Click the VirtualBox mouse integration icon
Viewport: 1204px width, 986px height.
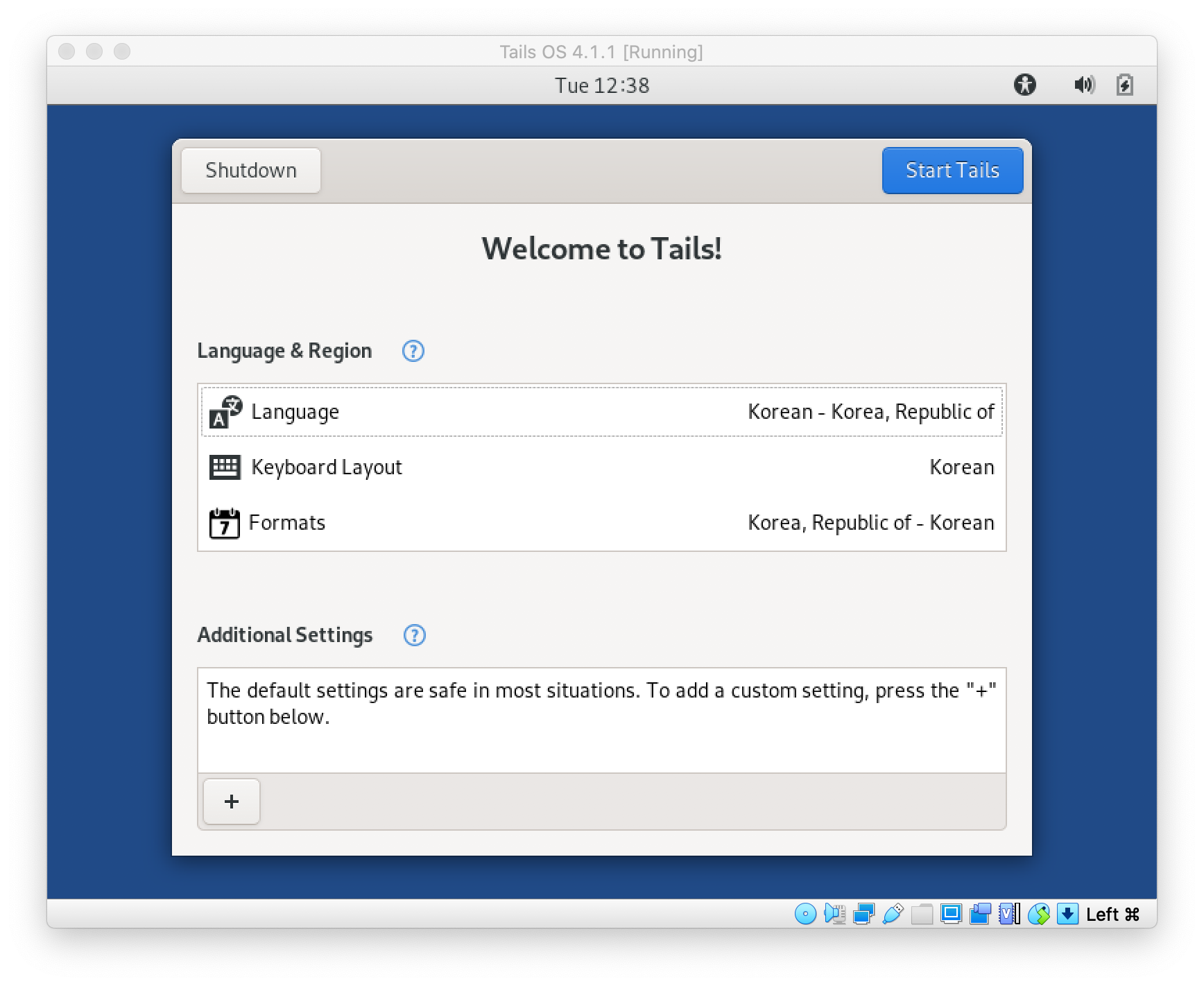click(1038, 914)
